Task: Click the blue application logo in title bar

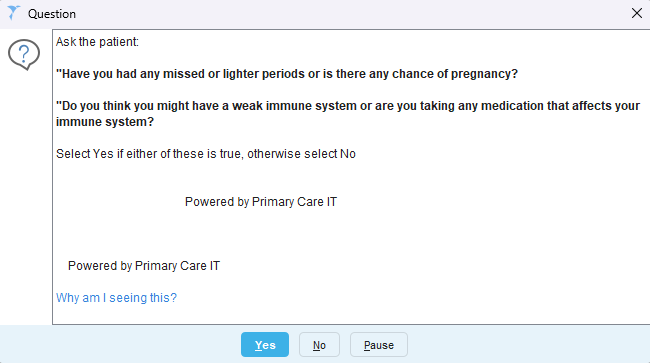Action: tap(13, 13)
